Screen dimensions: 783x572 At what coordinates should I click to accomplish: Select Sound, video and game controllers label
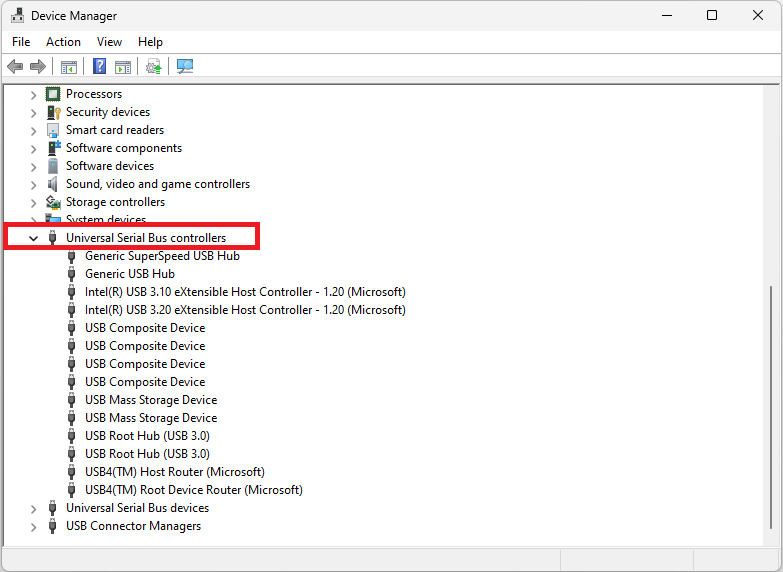[x=158, y=184]
